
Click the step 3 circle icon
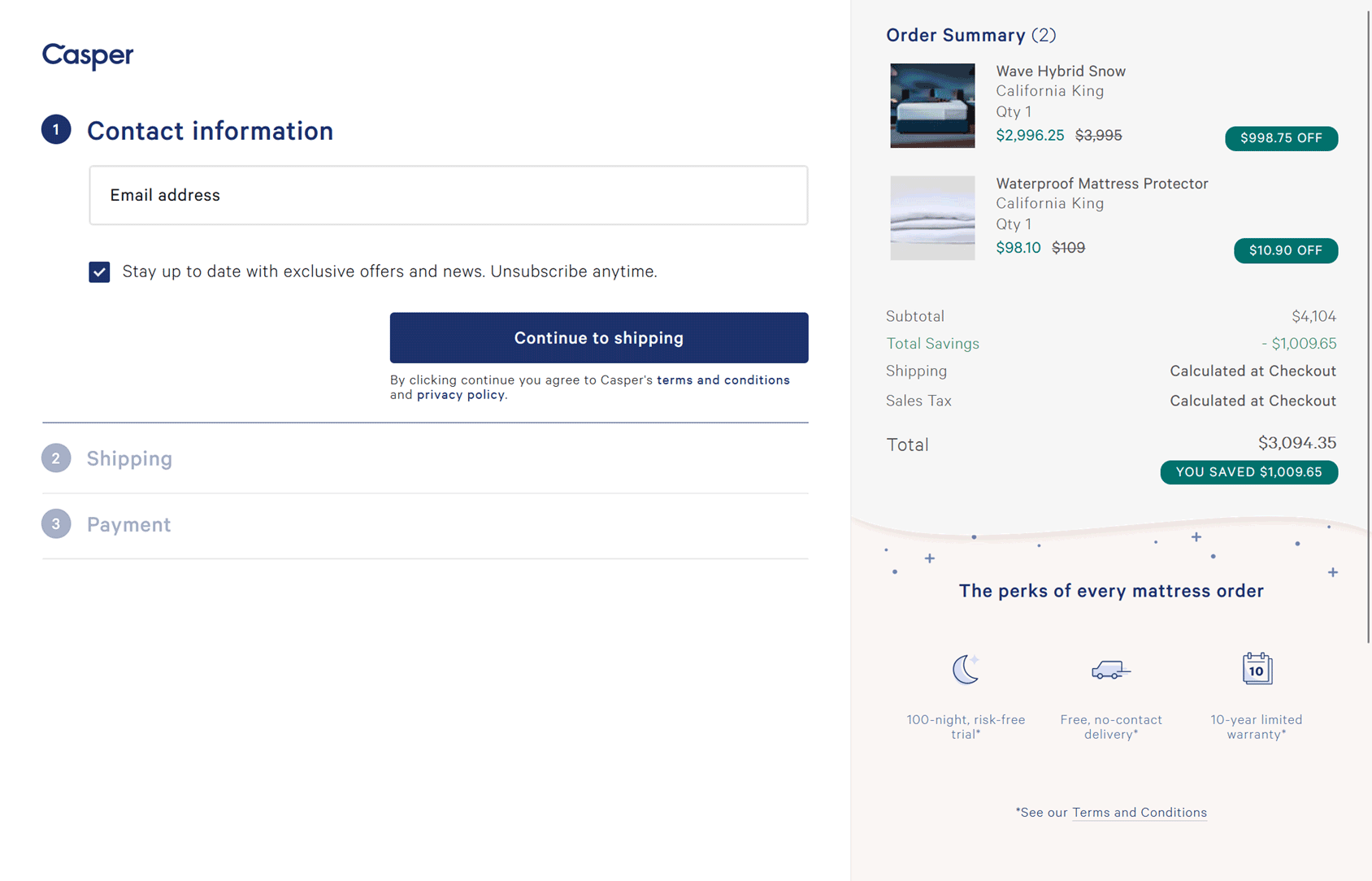56,524
